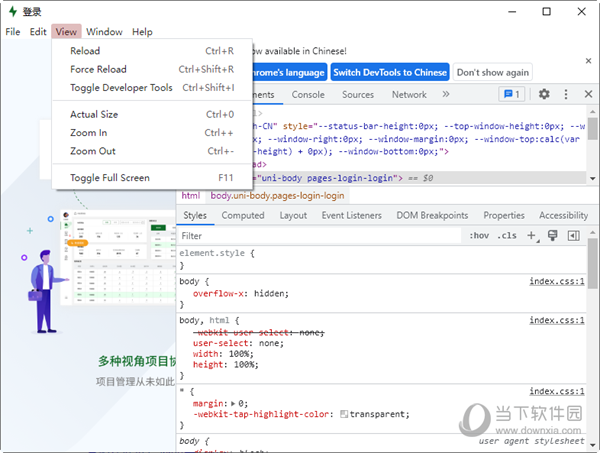Click Don't show again button
600x453 pixels.
(x=492, y=72)
